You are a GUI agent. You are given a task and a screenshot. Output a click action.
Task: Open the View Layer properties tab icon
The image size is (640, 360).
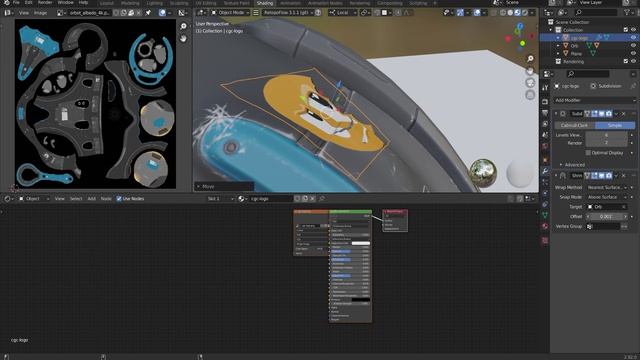pos(545,124)
